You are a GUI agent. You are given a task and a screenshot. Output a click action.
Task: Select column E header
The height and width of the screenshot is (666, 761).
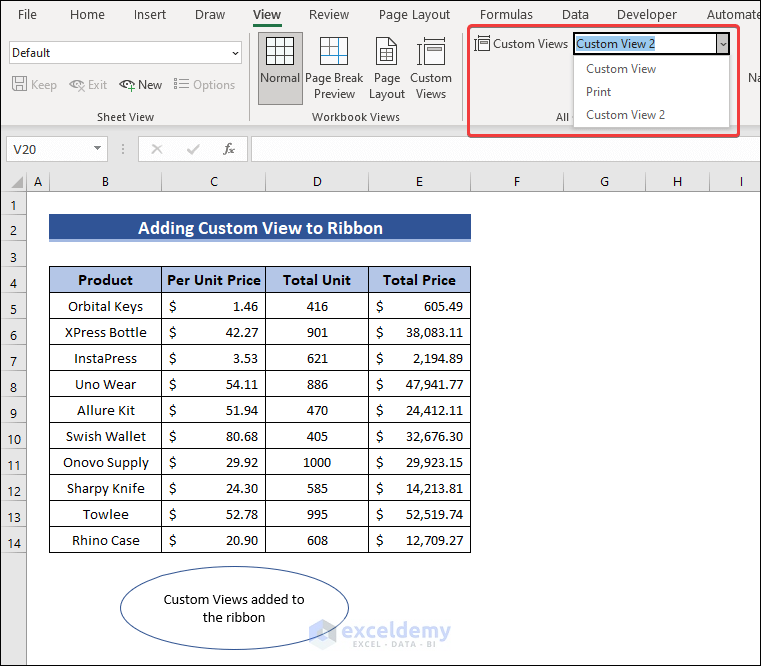coord(419,182)
